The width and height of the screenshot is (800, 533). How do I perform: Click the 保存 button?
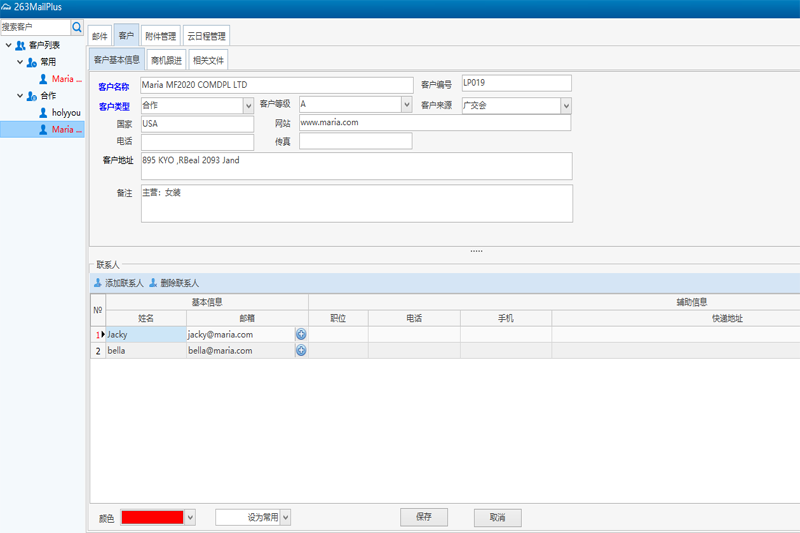(424, 517)
